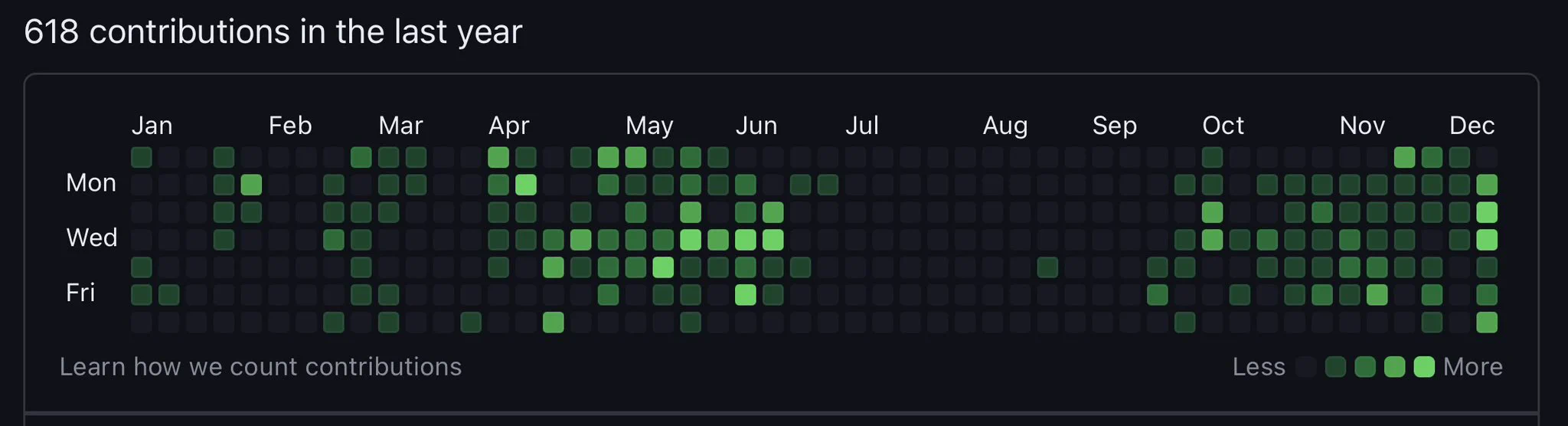Select the Tuesday cell in the final December column

click(1487, 212)
